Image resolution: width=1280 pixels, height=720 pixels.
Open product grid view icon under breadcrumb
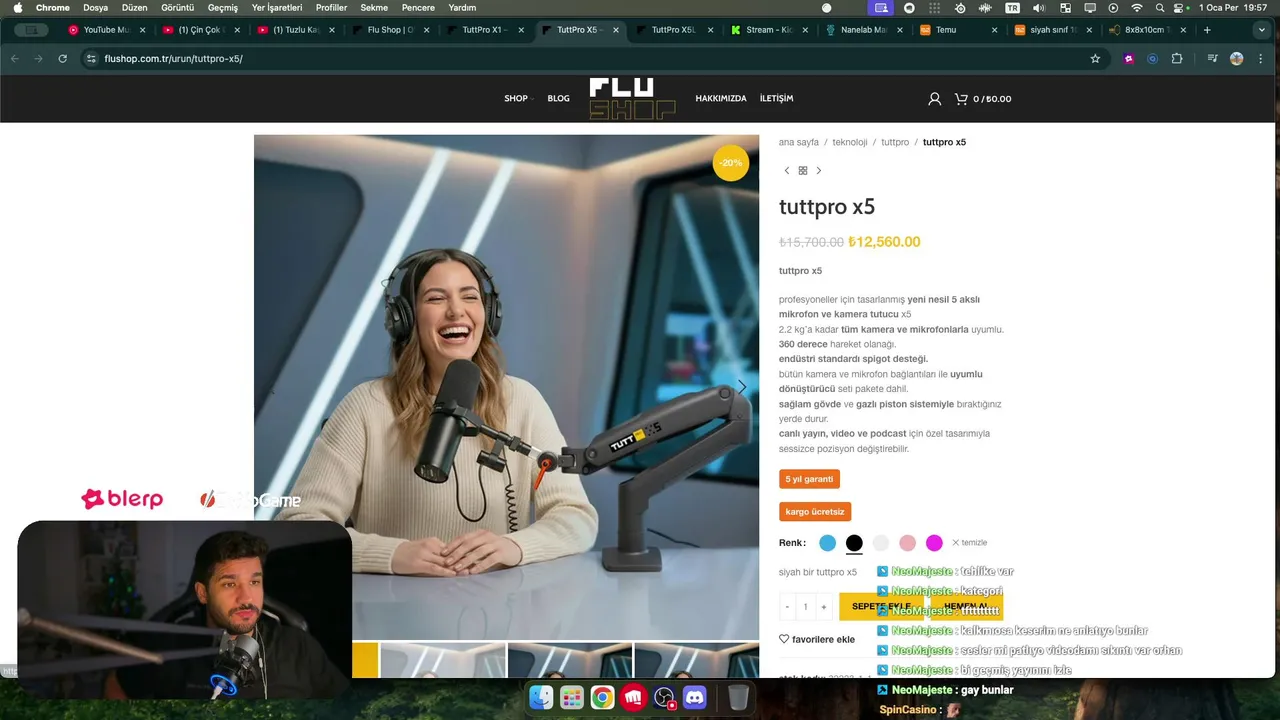(803, 171)
